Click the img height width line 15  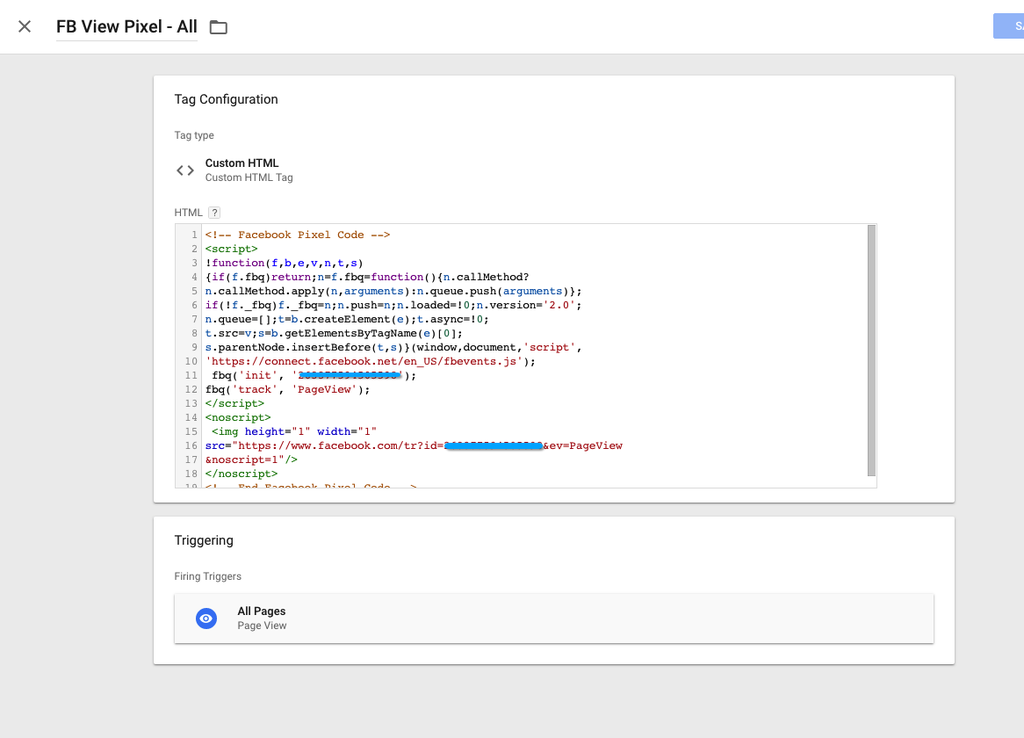pyautogui.click(x=294, y=432)
